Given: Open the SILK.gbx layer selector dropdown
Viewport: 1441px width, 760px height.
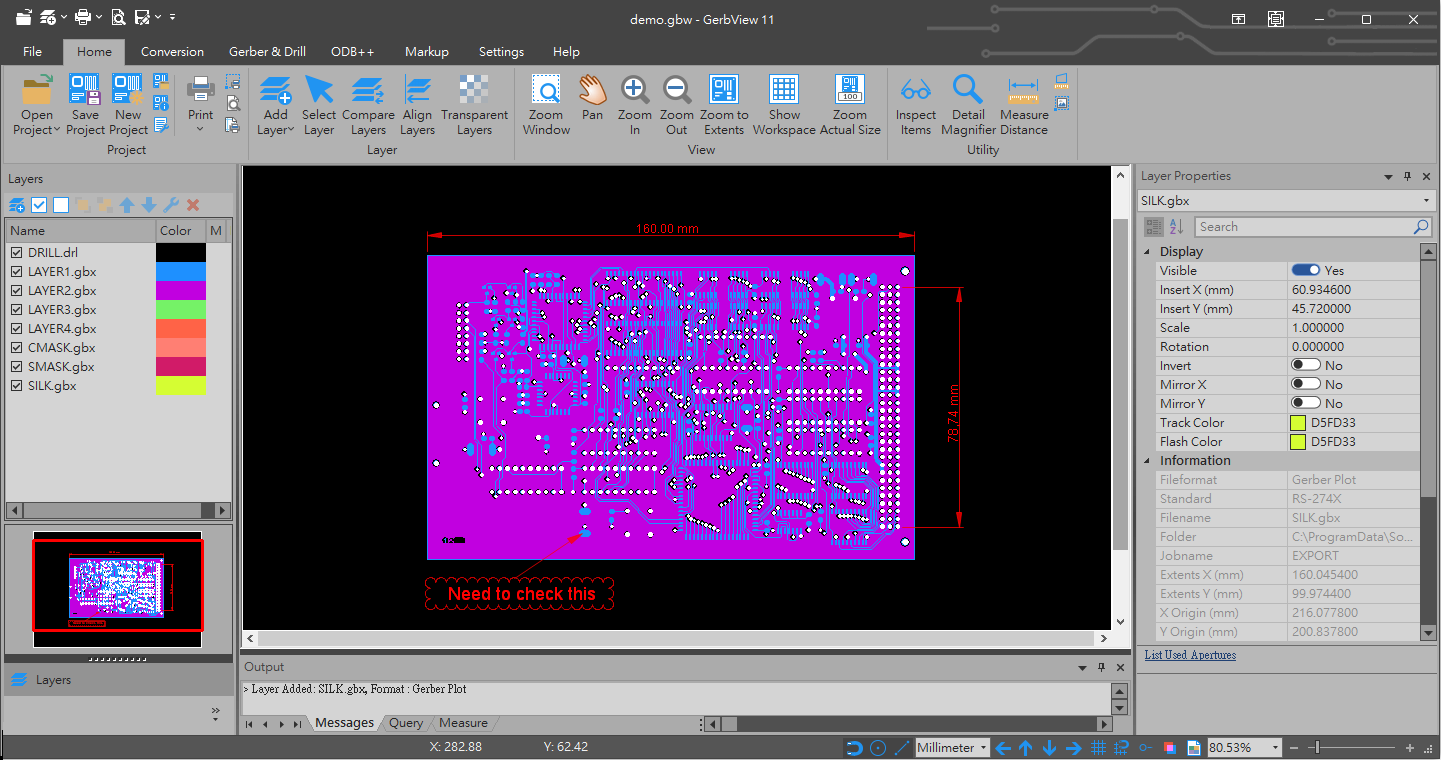Looking at the screenshot, I should tap(1426, 201).
